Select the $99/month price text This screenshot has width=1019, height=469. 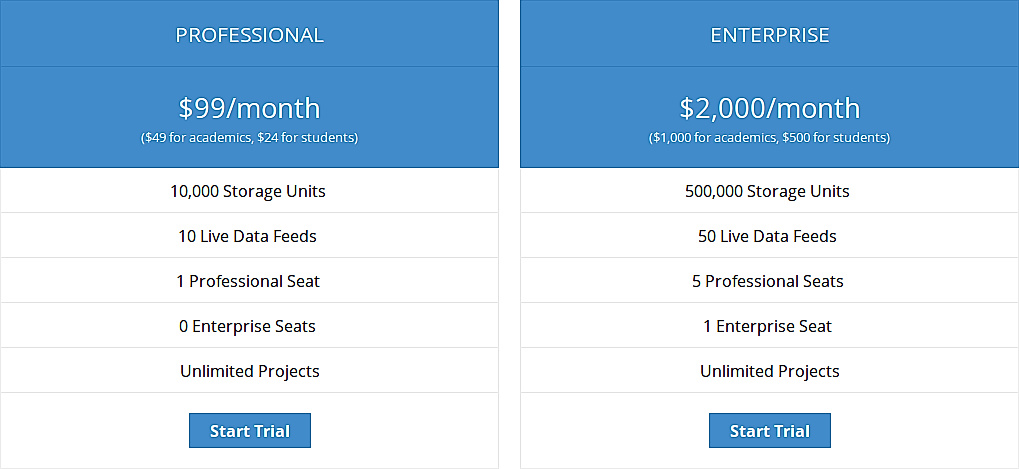tap(250, 108)
